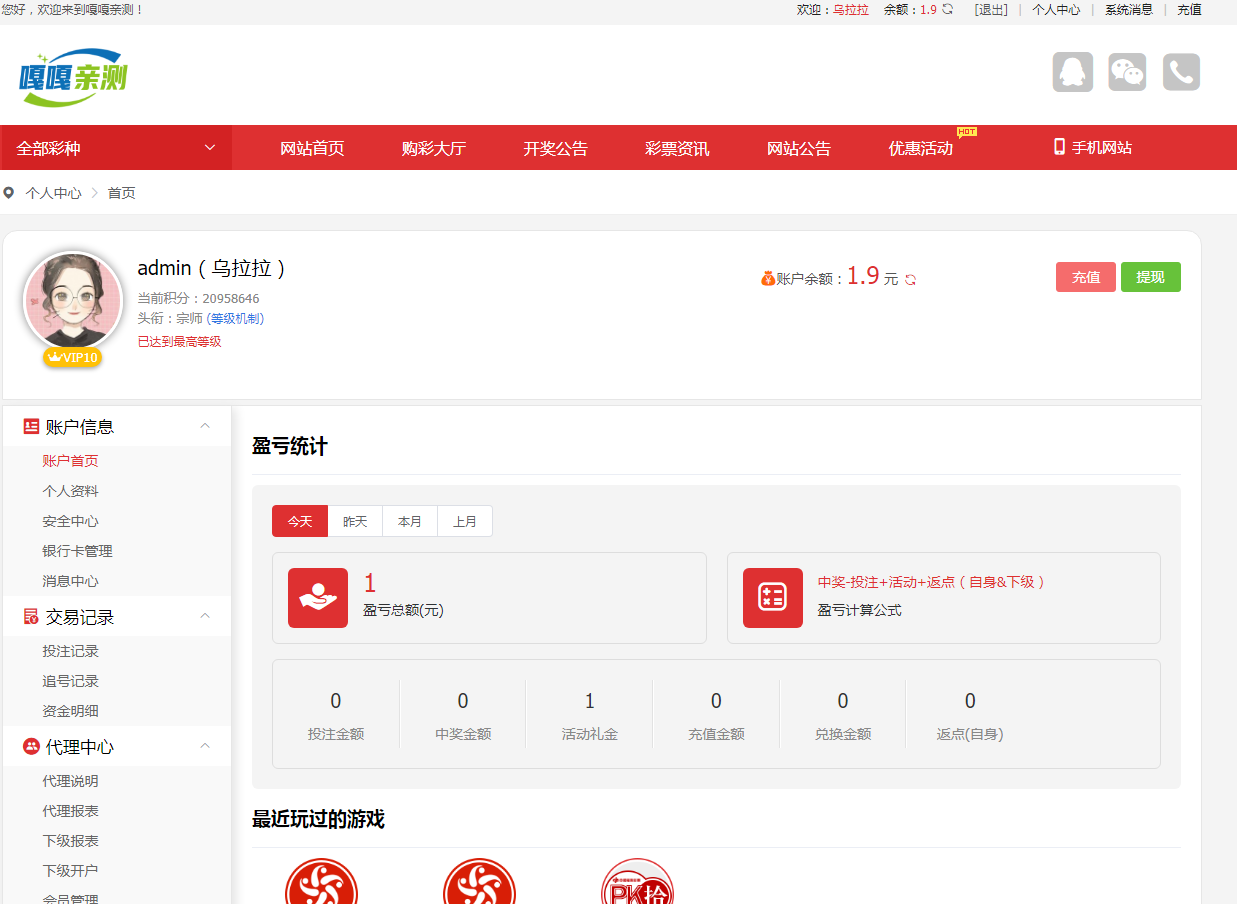This screenshot has width=1237, height=904.
Task: Open 购彩大厅 in the navigation bar
Action: click(434, 148)
